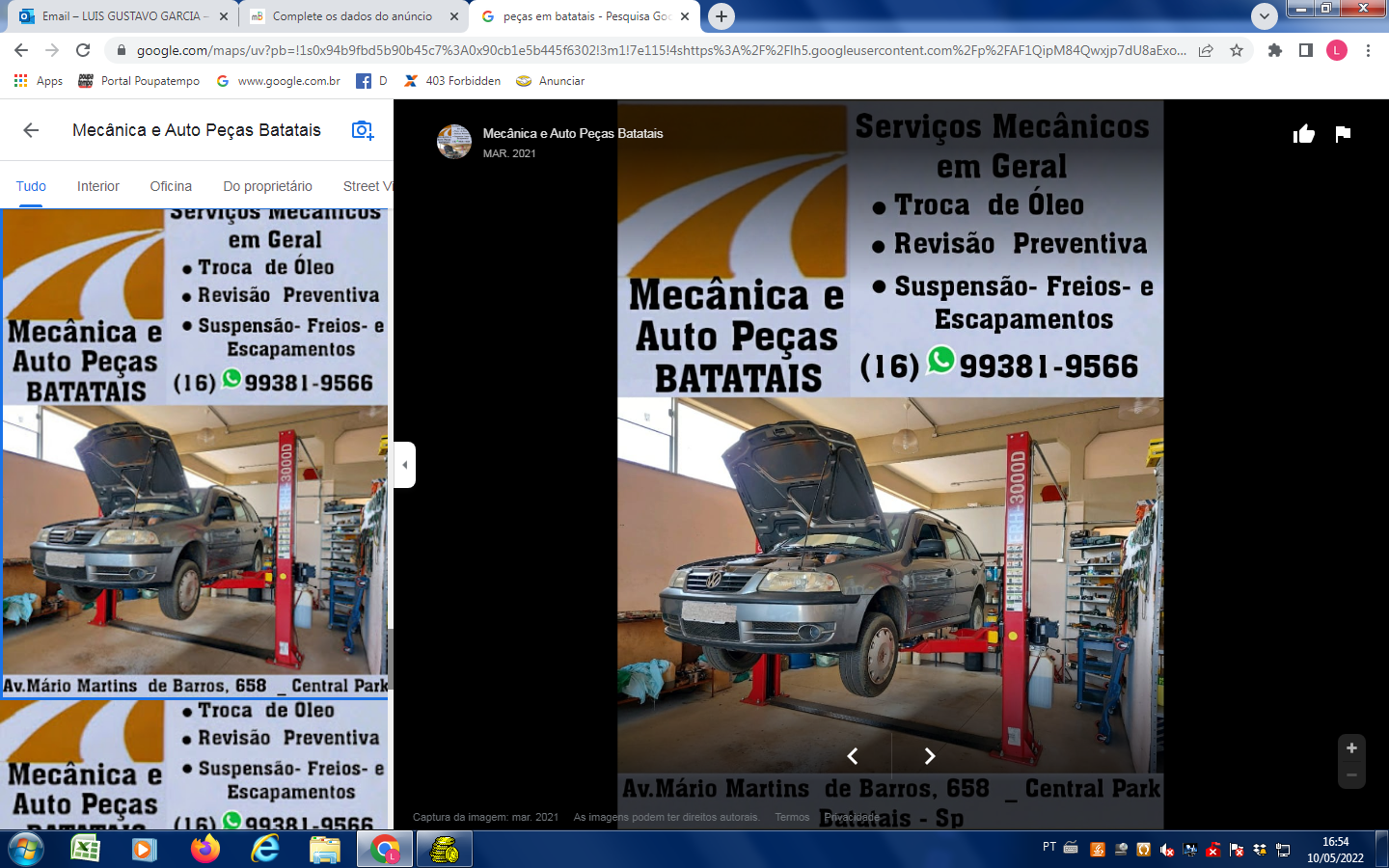
Task: Show the next photo with right chevron
Action: click(x=929, y=756)
